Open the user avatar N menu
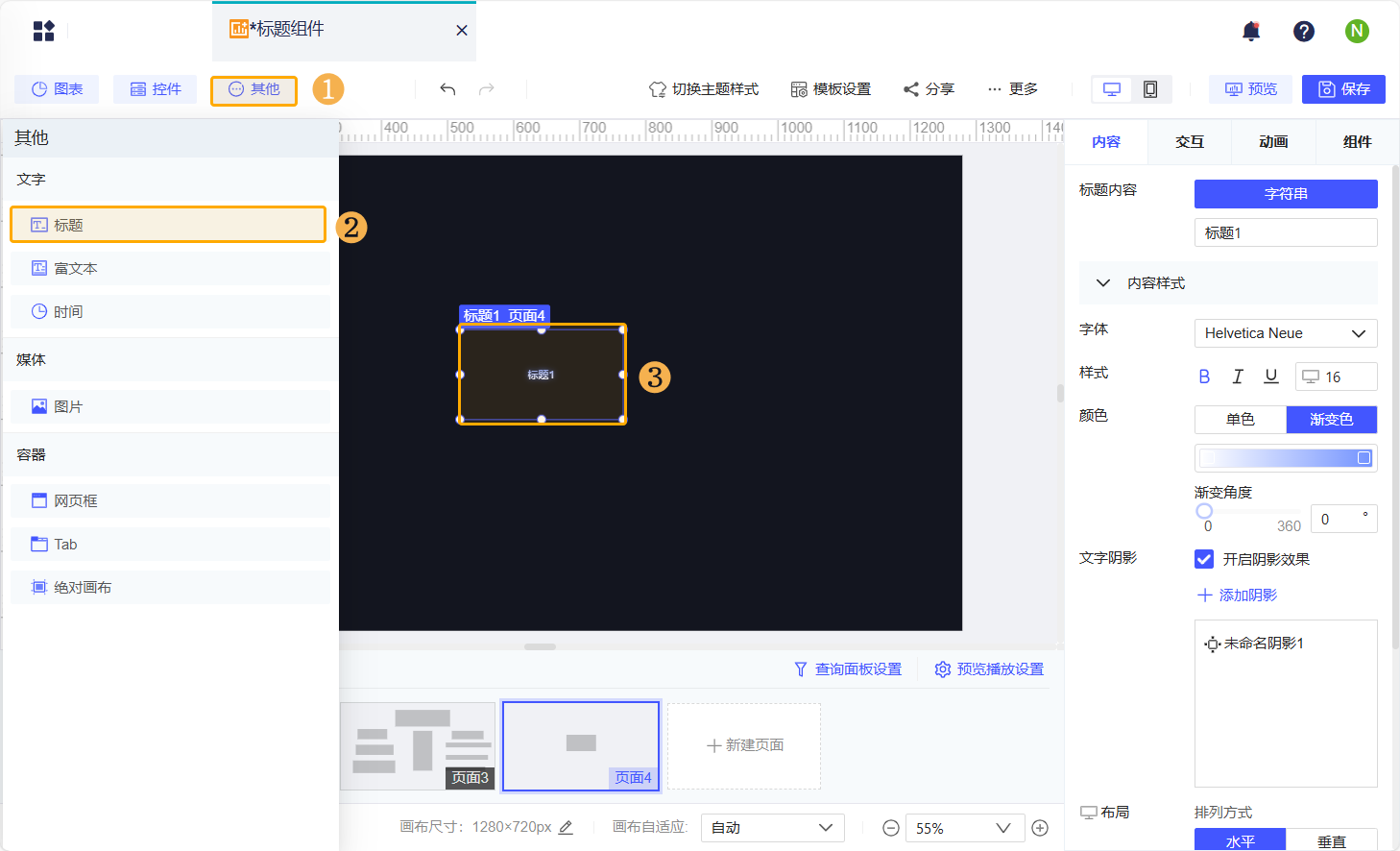The image size is (1400, 851). click(1357, 31)
